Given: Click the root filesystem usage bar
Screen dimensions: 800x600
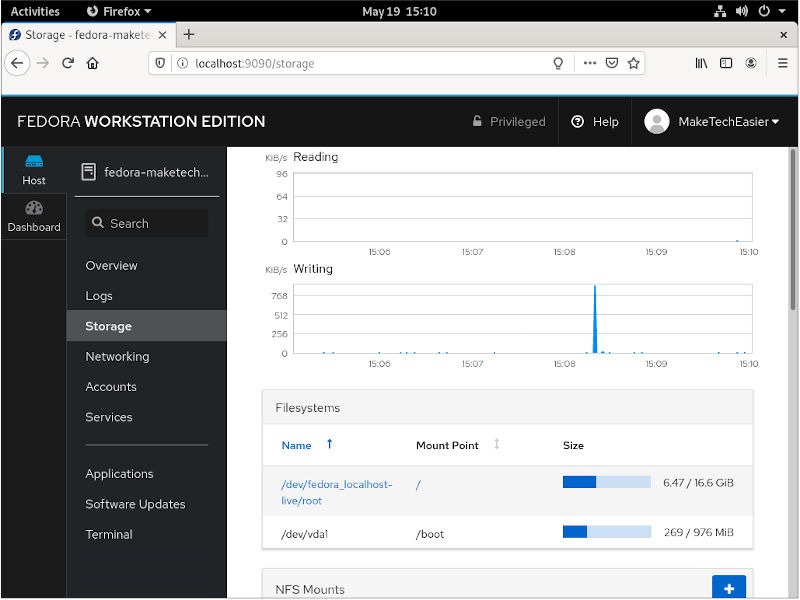Looking at the screenshot, I should (x=606, y=482).
